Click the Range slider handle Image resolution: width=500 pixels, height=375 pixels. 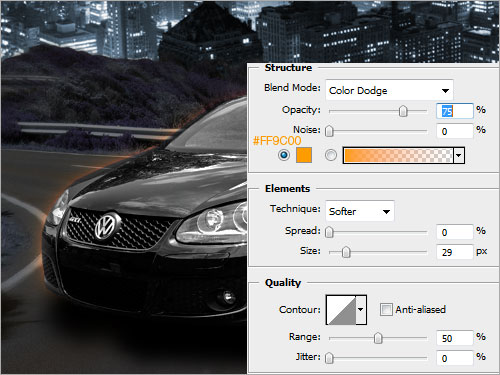[x=378, y=338]
